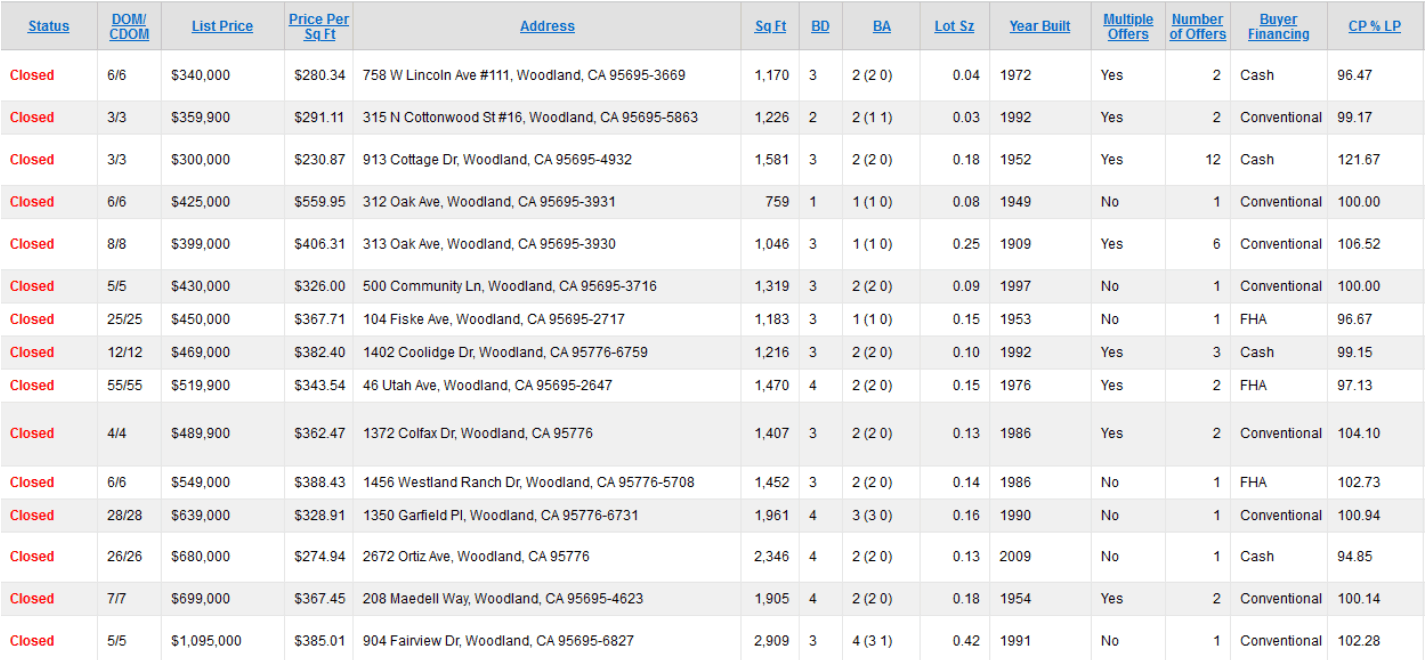
Task: Select address 904 Fairview Dr
Action: 498,640
